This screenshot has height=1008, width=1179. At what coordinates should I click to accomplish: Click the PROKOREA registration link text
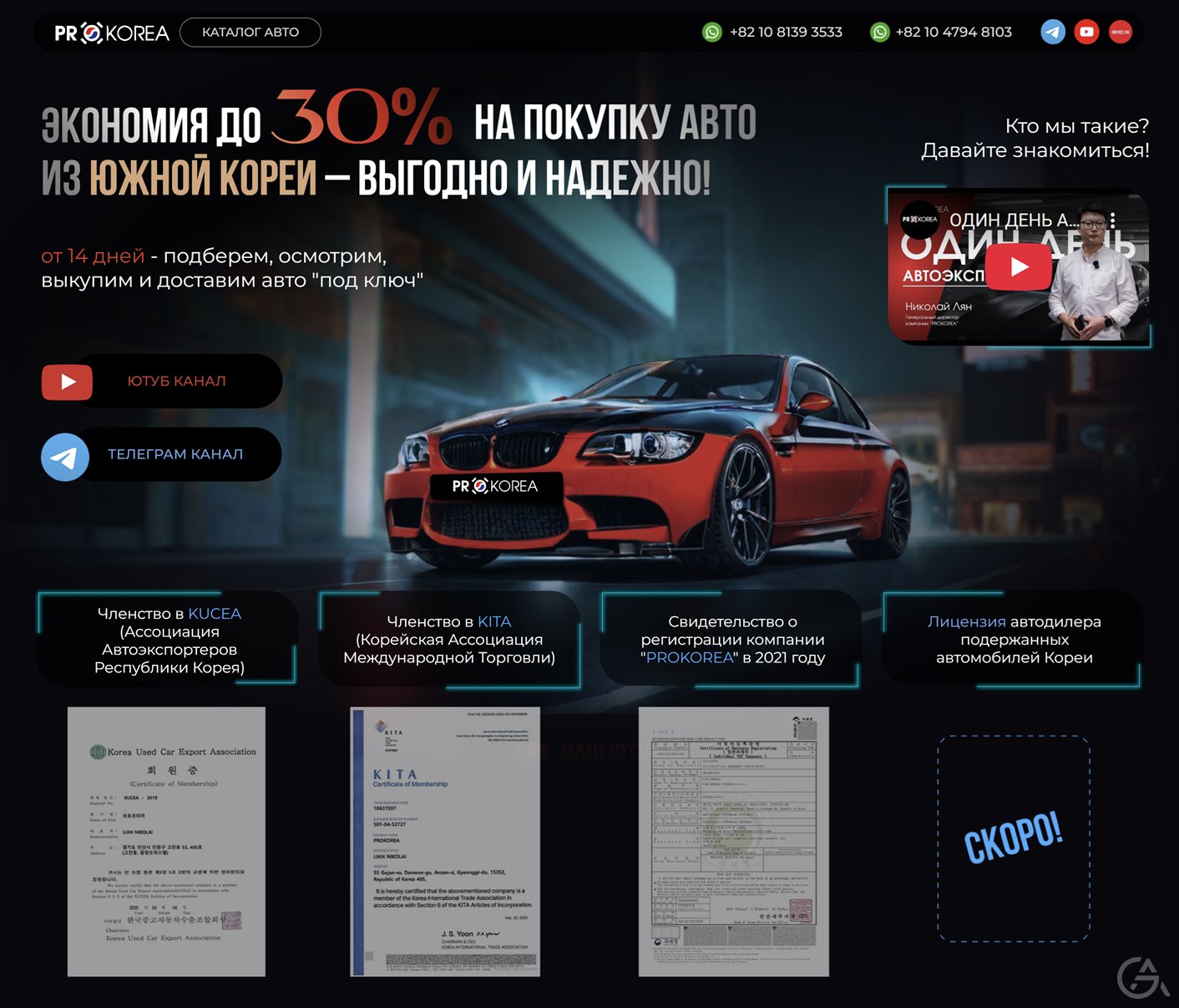[690, 658]
